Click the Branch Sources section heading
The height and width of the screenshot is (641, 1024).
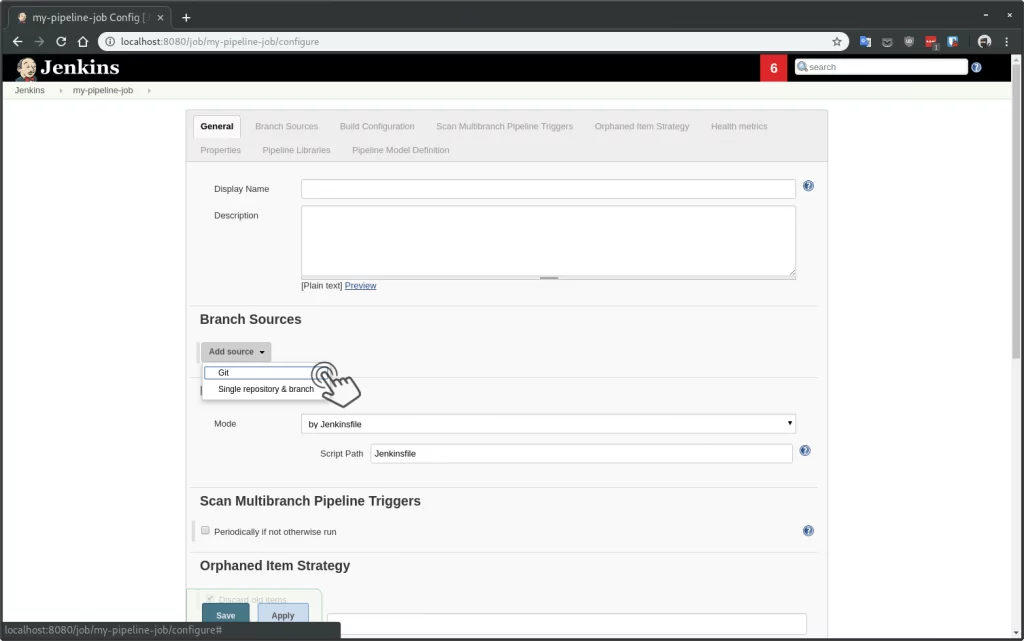pos(251,320)
